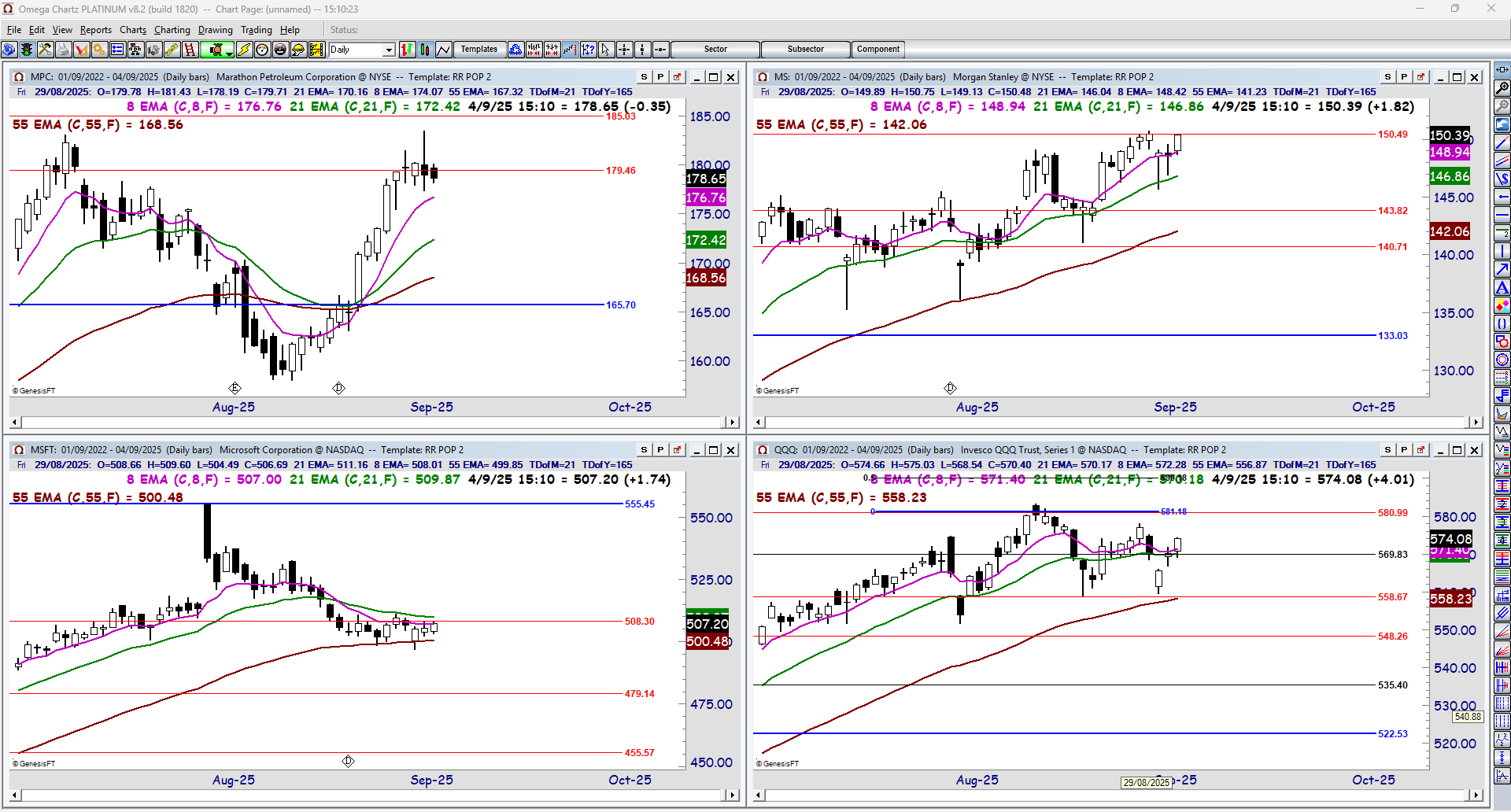Open the Charting menu
This screenshot has width=1511, height=812.
pos(172,30)
